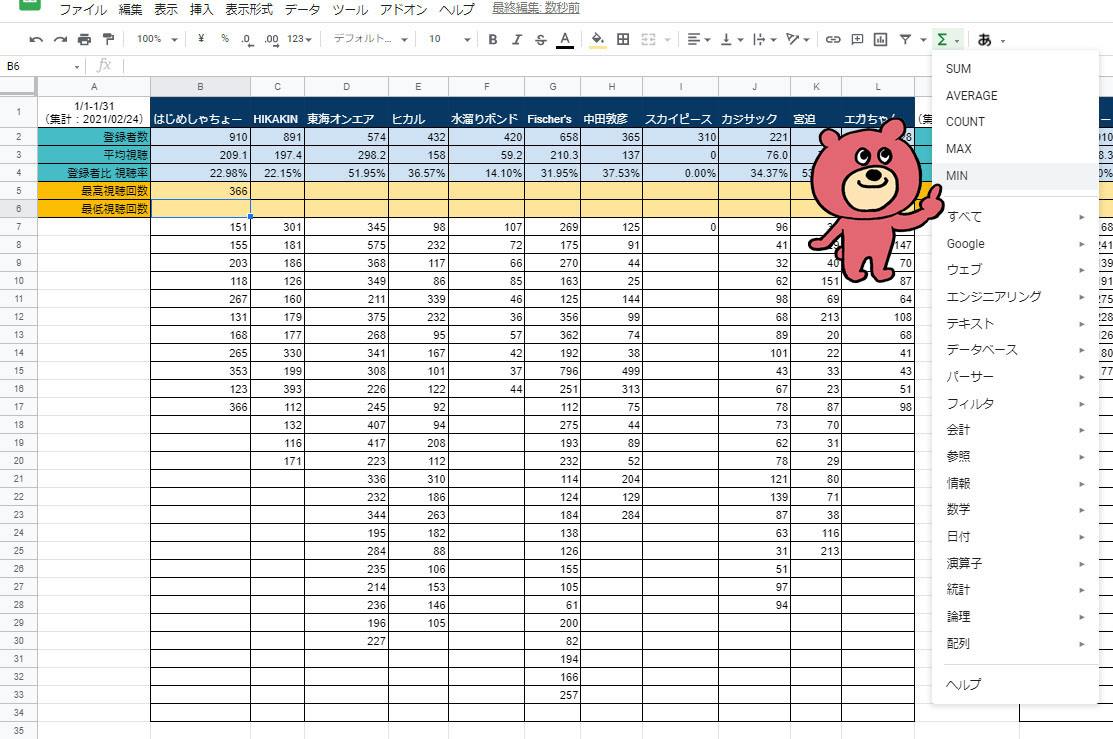
Task: Expand the Google function category
Action: click(x=1015, y=243)
